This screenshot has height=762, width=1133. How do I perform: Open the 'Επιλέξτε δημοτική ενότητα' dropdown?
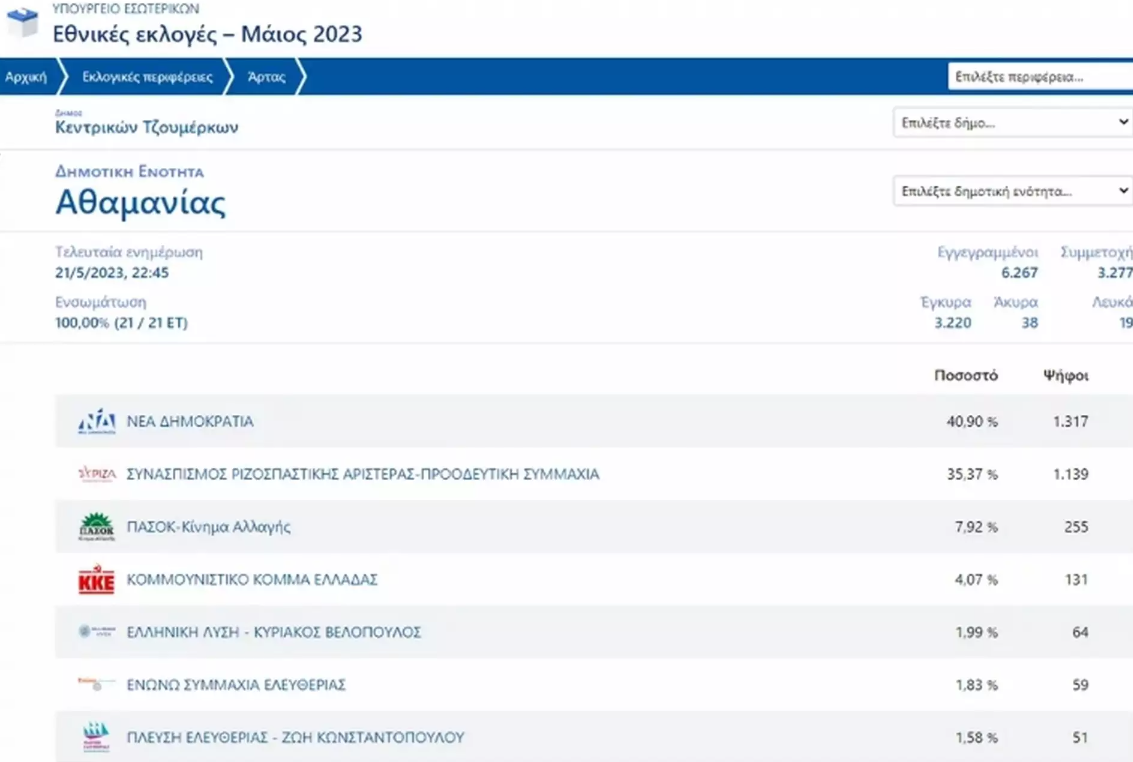point(1012,190)
